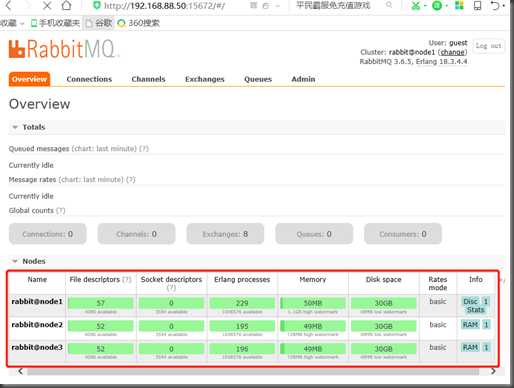Switch to the Exchanges tab
The height and width of the screenshot is (388, 514).
click(x=205, y=79)
